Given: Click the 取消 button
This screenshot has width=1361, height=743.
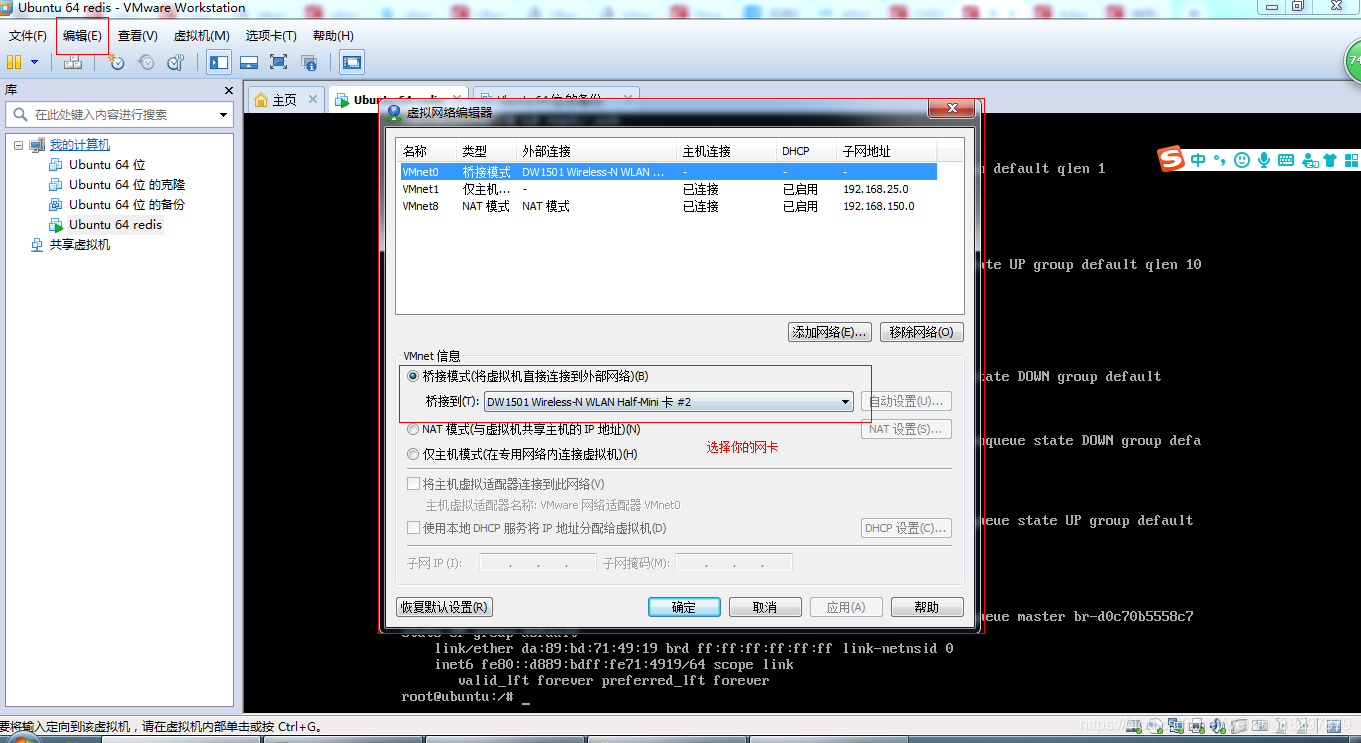Looking at the screenshot, I should [x=765, y=607].
